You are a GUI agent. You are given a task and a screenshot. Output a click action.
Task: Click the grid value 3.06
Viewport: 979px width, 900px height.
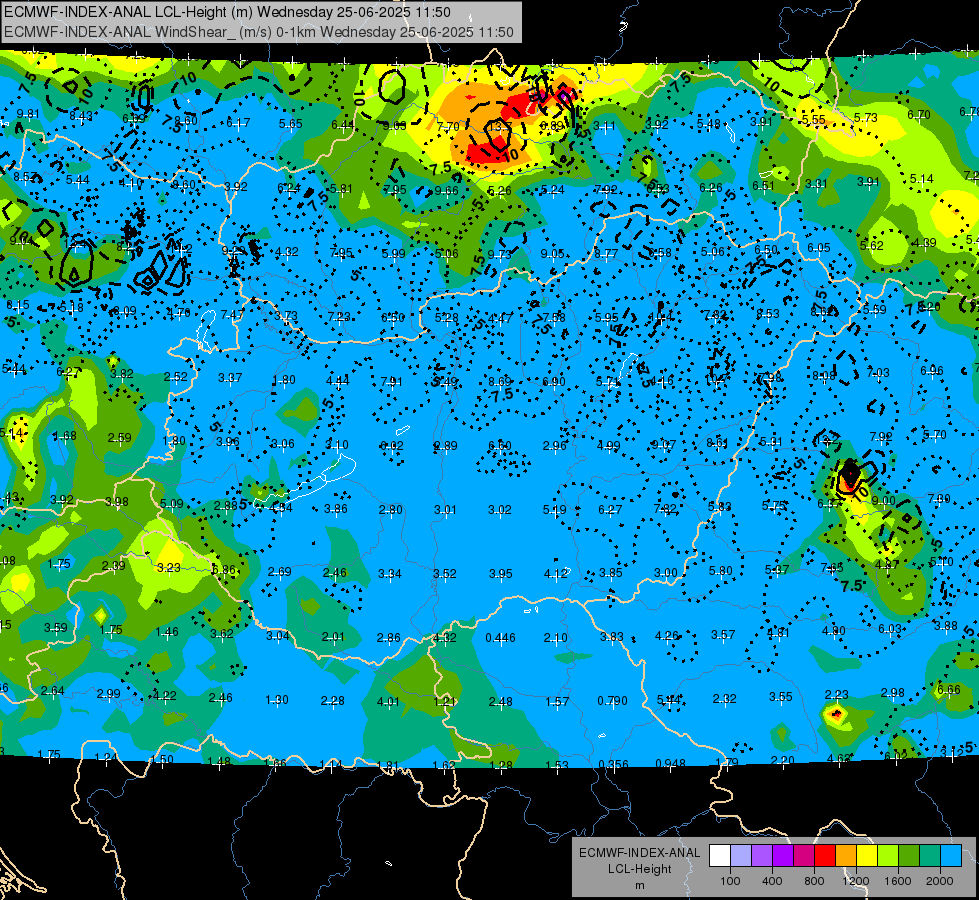click(x=283, y=444)
